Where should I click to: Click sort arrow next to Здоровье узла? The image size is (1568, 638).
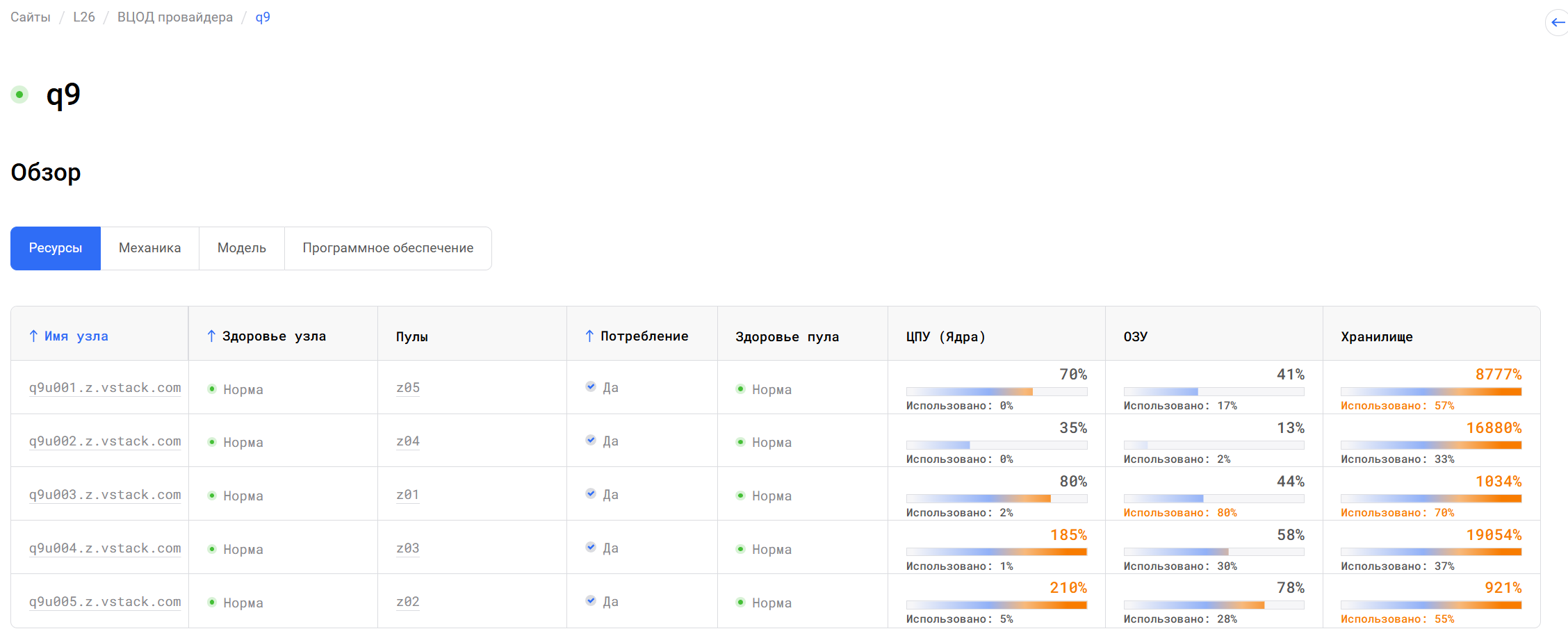pyautogui.click(x=211, y=336)
